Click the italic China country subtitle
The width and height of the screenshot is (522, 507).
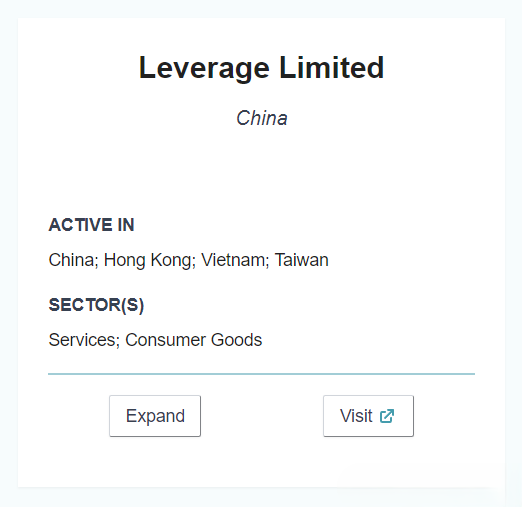[262, 118]
